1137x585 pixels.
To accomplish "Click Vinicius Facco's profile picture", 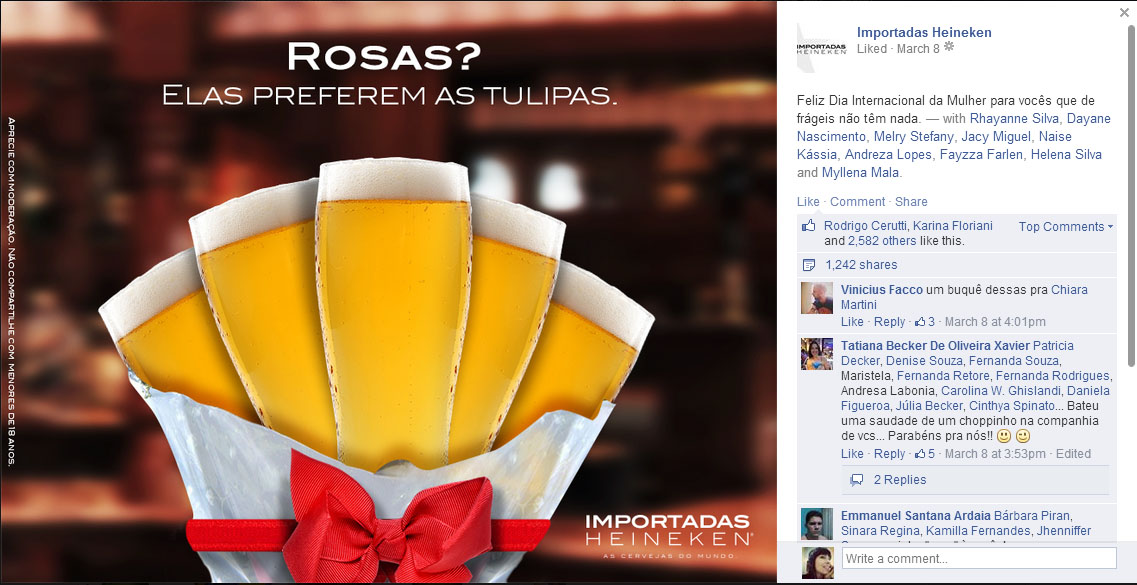I will 816,297.
